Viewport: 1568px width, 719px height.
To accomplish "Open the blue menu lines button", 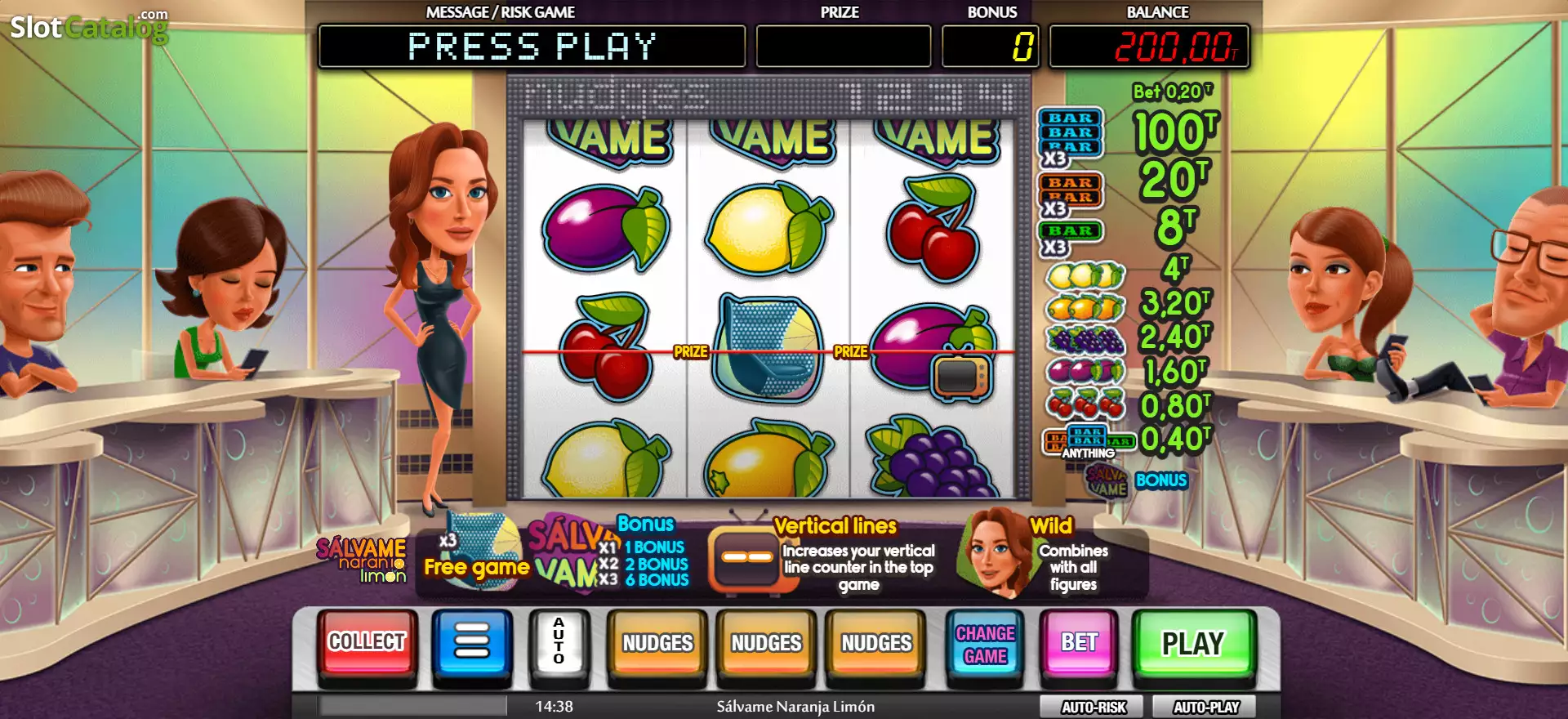I will [472, 643].
